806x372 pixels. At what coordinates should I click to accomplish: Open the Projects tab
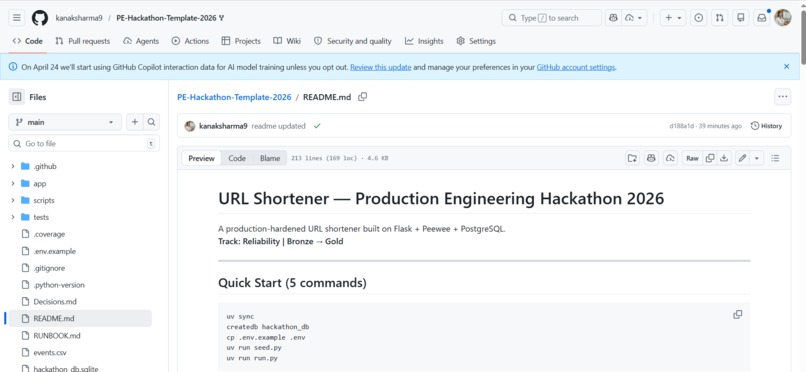241,41
